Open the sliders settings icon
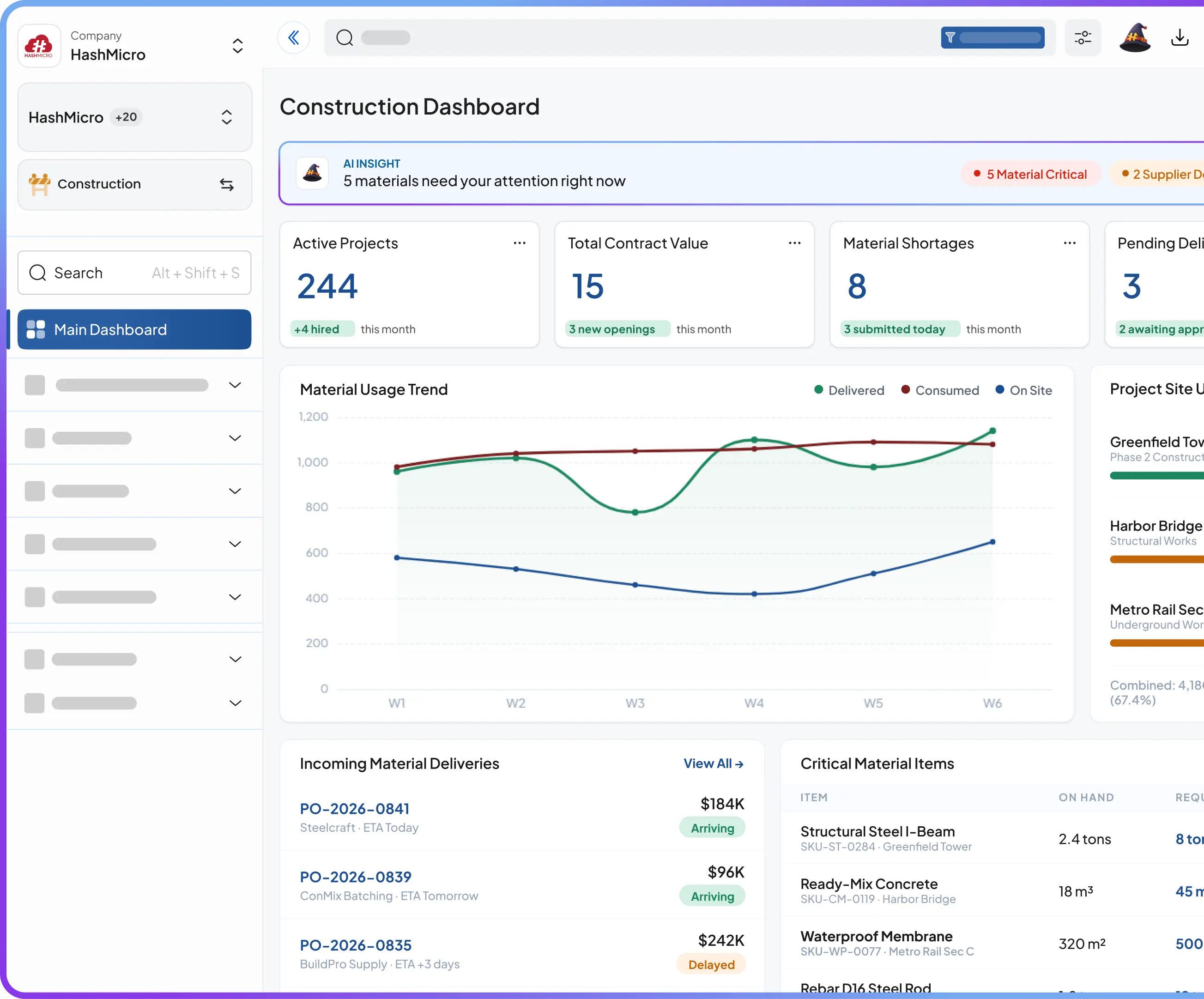The width and height of the screenshot is (1204, 999). tap(1083, 38)
